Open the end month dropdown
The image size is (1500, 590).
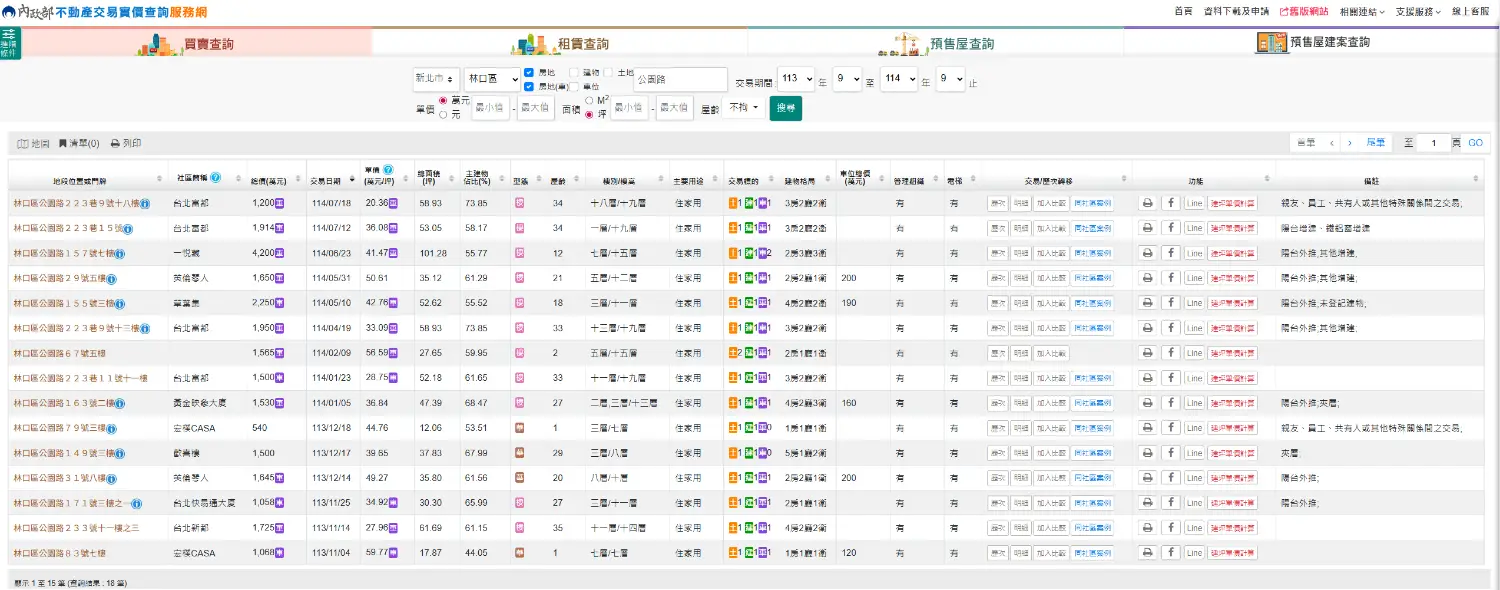[x=951, y=80]
